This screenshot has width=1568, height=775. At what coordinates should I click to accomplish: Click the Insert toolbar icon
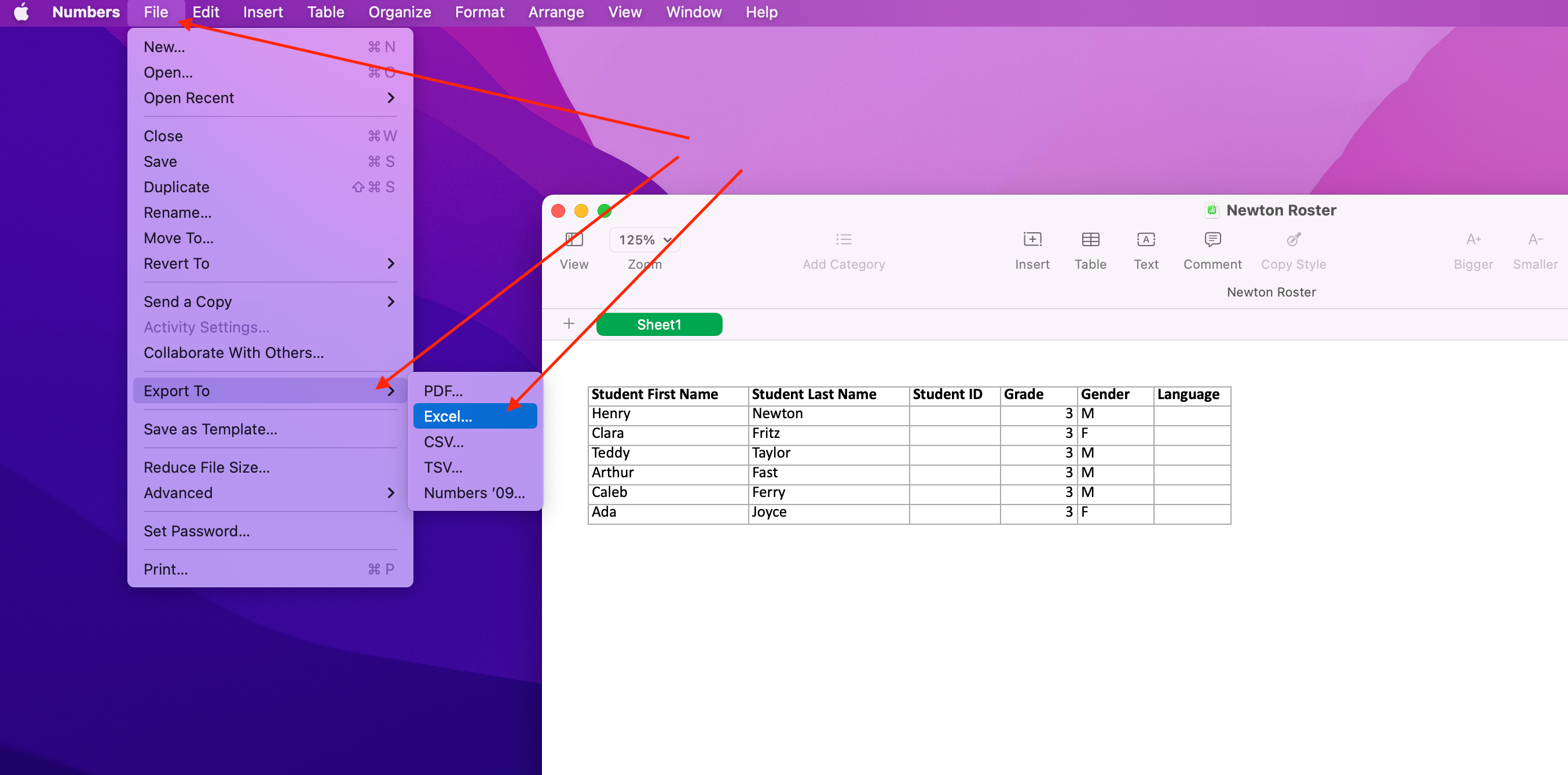1032,240
